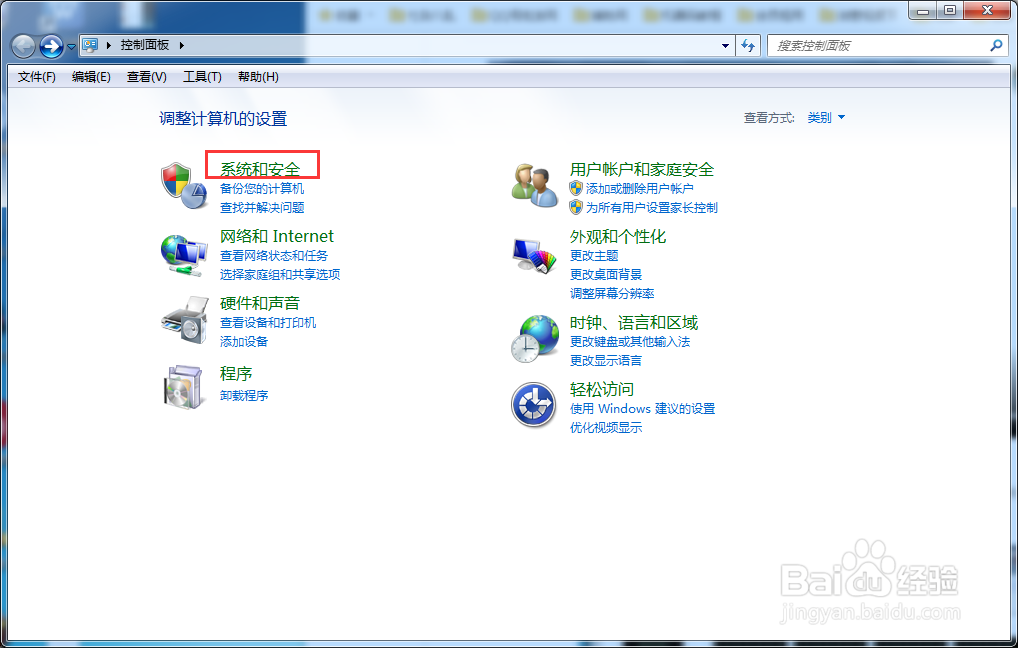Open the 查看(V) menu
Viewport: 1018px width, 648px height.
(147, 77)
